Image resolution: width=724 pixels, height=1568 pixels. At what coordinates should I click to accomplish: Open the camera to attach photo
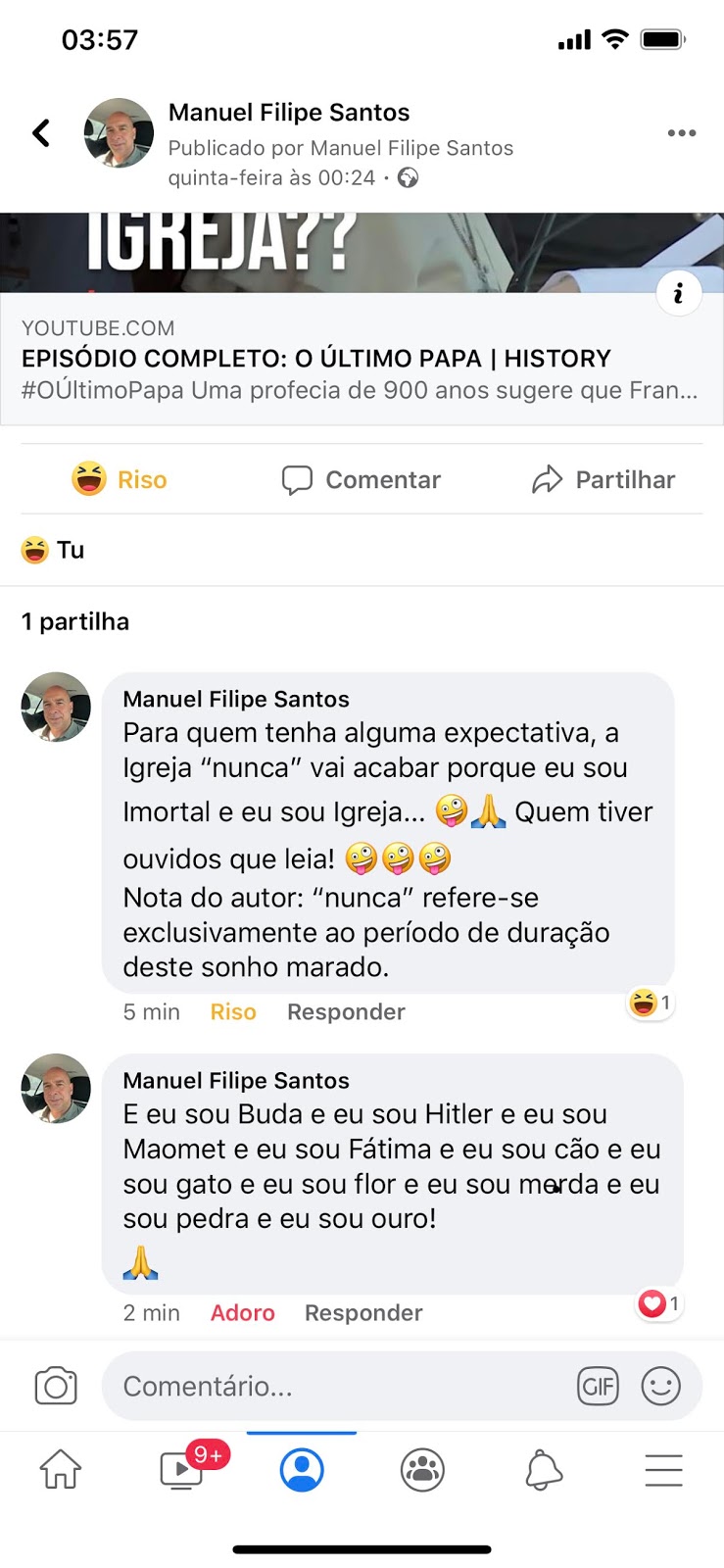point(56,1386)
